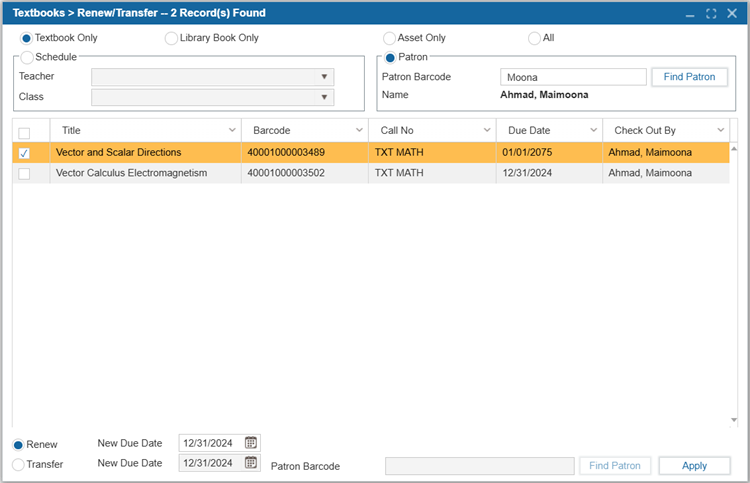This screenshot has width=750, height=483.
Task: Select title Vector Calculus Electromagnetism
Action: (132, 173)
